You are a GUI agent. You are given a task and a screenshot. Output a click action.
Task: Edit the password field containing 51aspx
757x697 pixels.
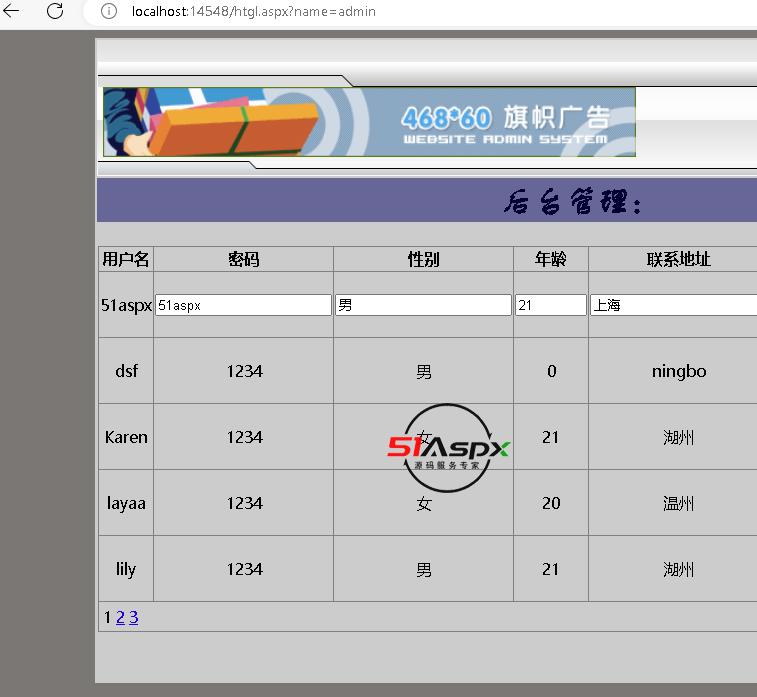coord(243,305)
